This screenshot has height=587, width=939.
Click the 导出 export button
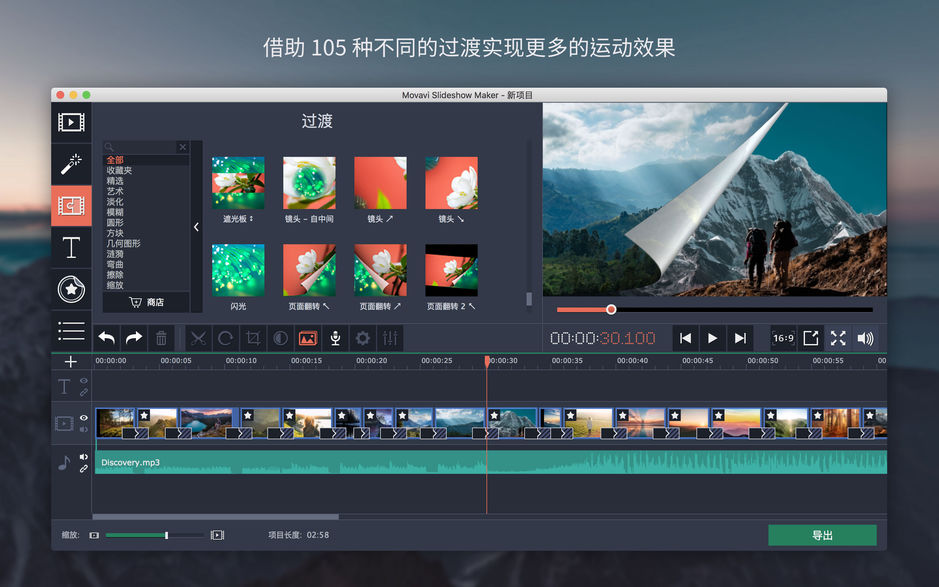[822, 535]
